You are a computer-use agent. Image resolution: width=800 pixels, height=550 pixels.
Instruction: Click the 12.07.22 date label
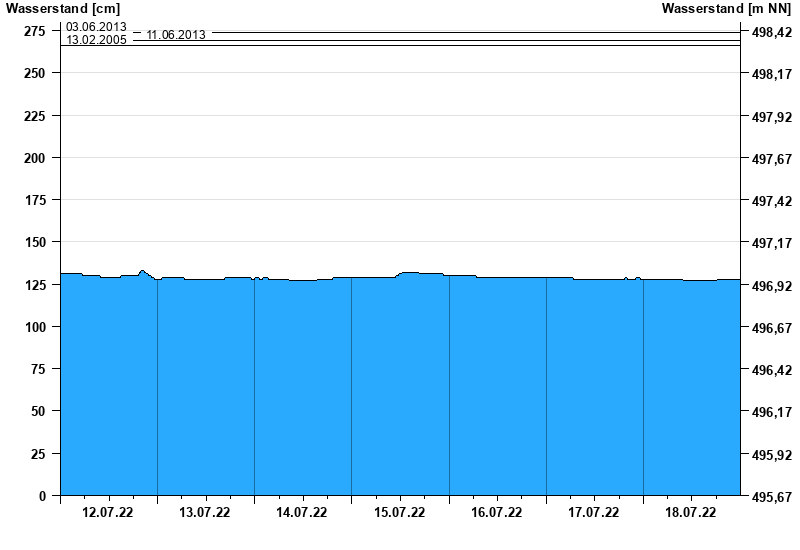point(108,513)
